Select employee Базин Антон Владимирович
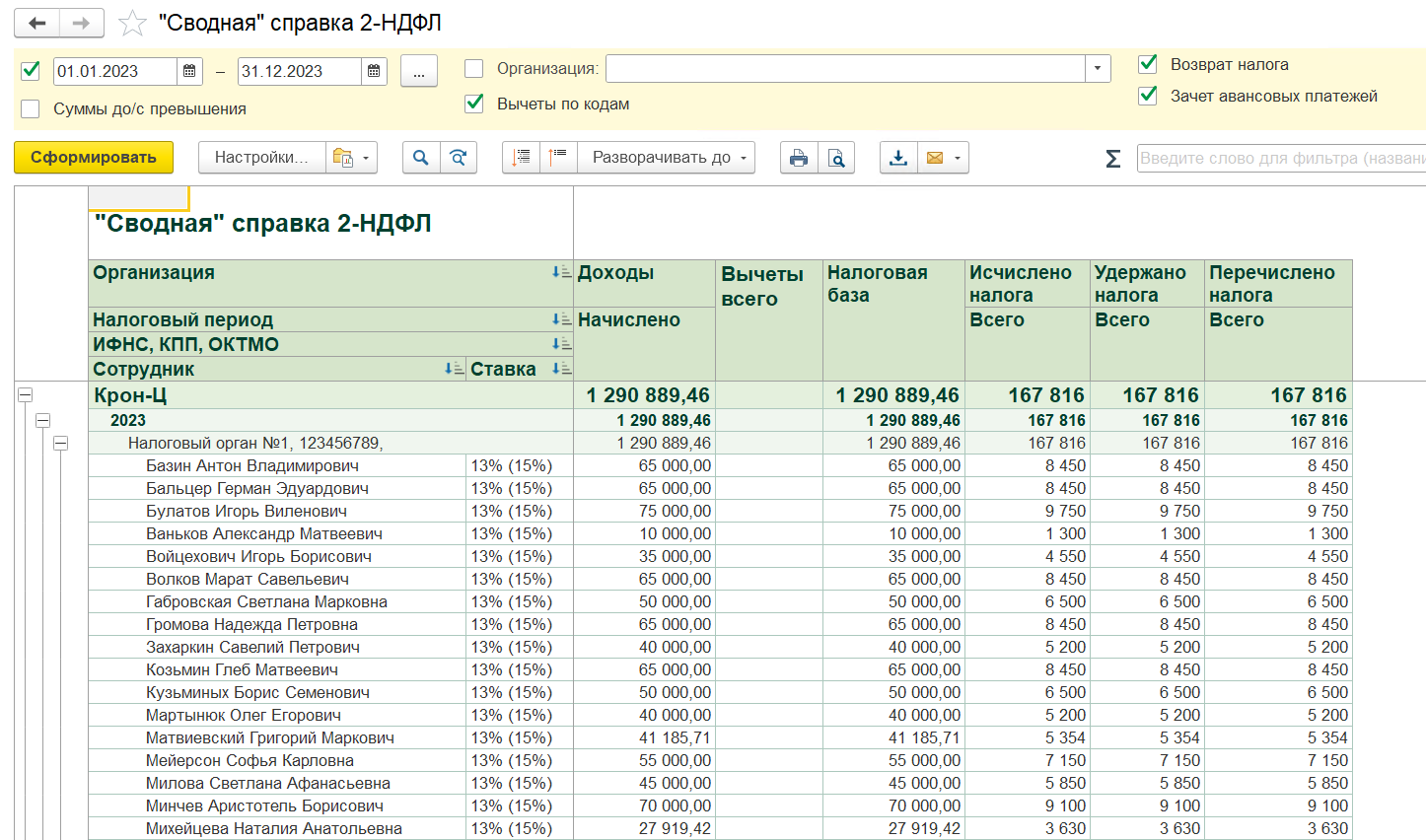The width and height of the screenshot is (1426, 840). 252,465
